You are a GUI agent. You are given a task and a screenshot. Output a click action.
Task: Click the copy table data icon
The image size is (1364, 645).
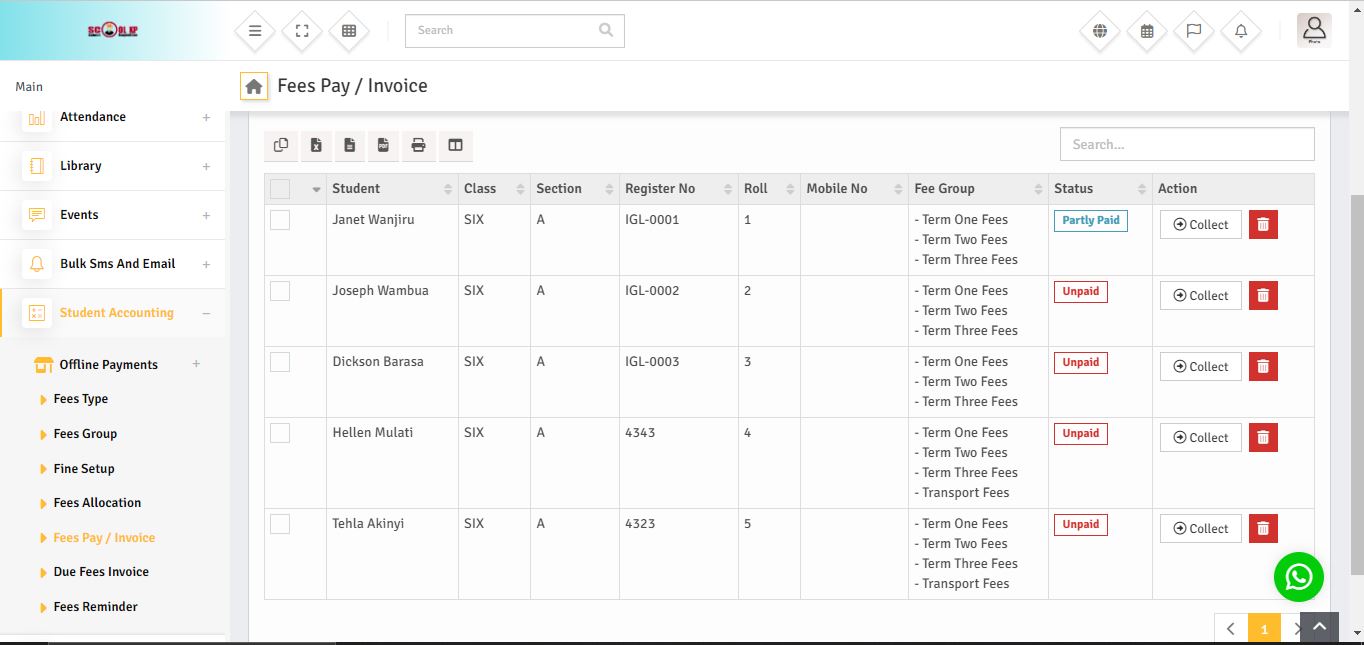pyautogui.click(x=281, y=145)
